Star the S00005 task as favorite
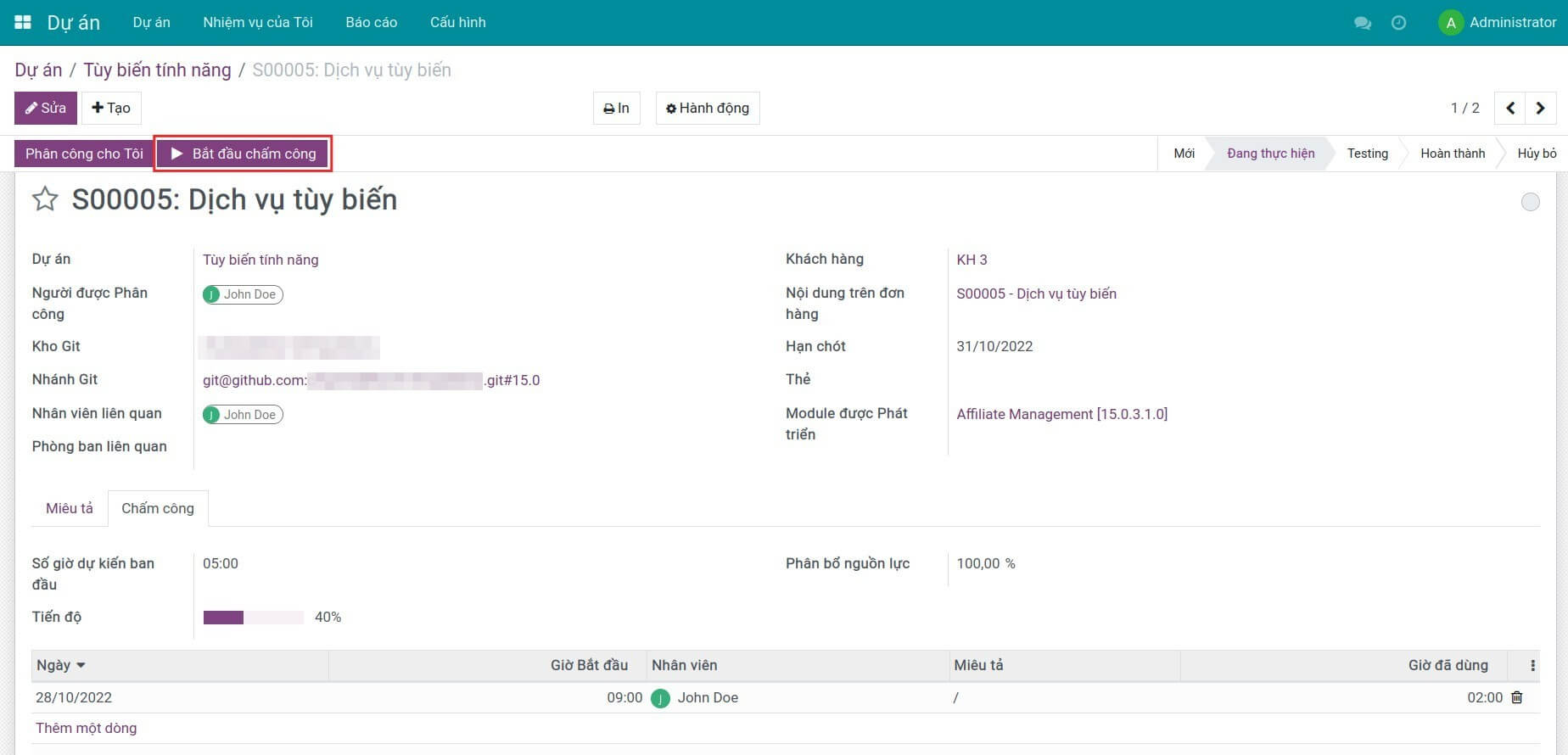This screenshot has width=1568, height=755. click(45, 199)
